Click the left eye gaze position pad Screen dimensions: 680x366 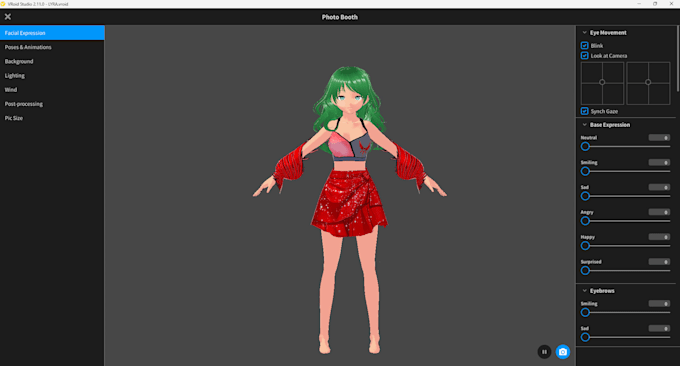pos(602,83)
